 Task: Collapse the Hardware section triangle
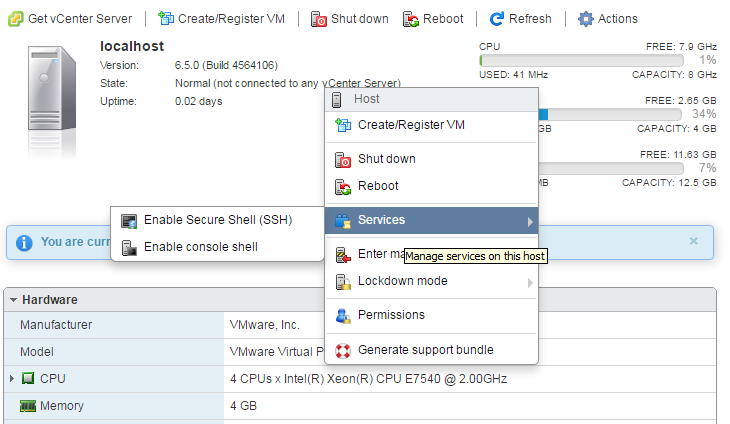point(14,300)
